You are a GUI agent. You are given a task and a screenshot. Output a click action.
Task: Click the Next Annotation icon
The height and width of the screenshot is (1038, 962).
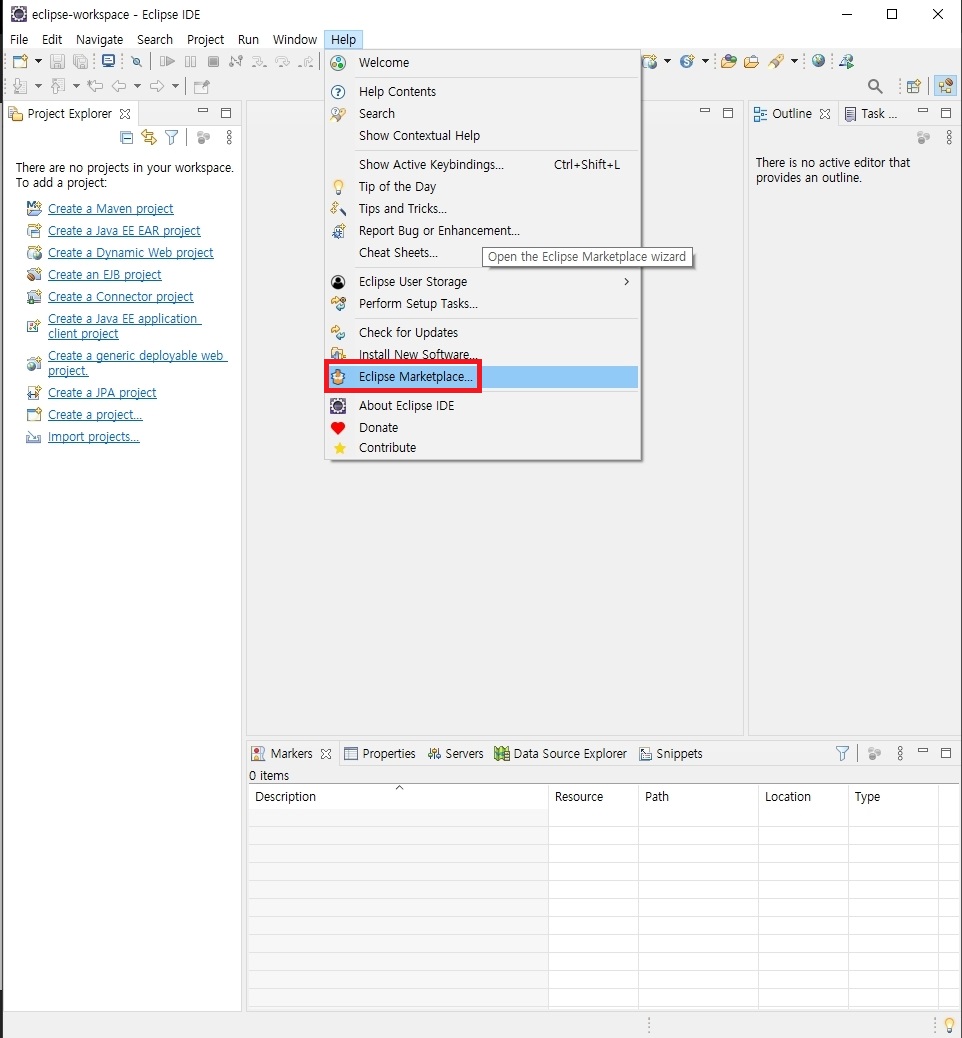click(21, 86)
